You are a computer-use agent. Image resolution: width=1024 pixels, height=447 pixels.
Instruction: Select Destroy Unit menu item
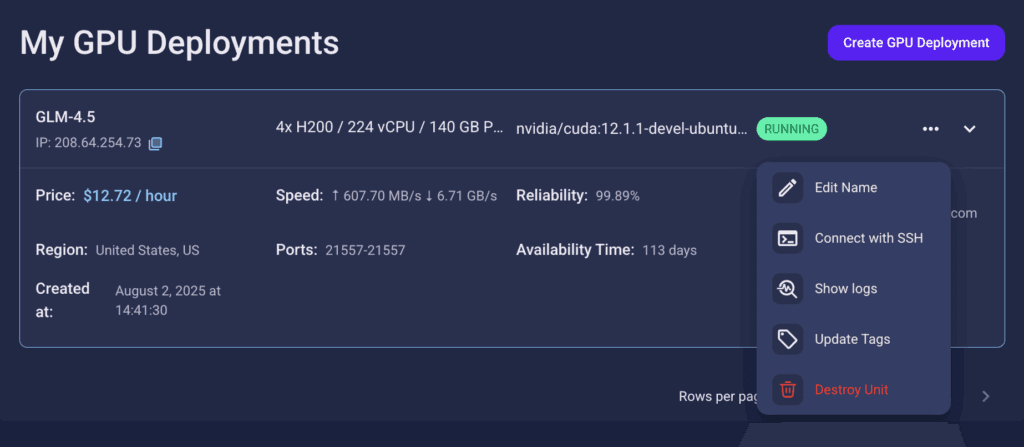(x=851, y=389)
